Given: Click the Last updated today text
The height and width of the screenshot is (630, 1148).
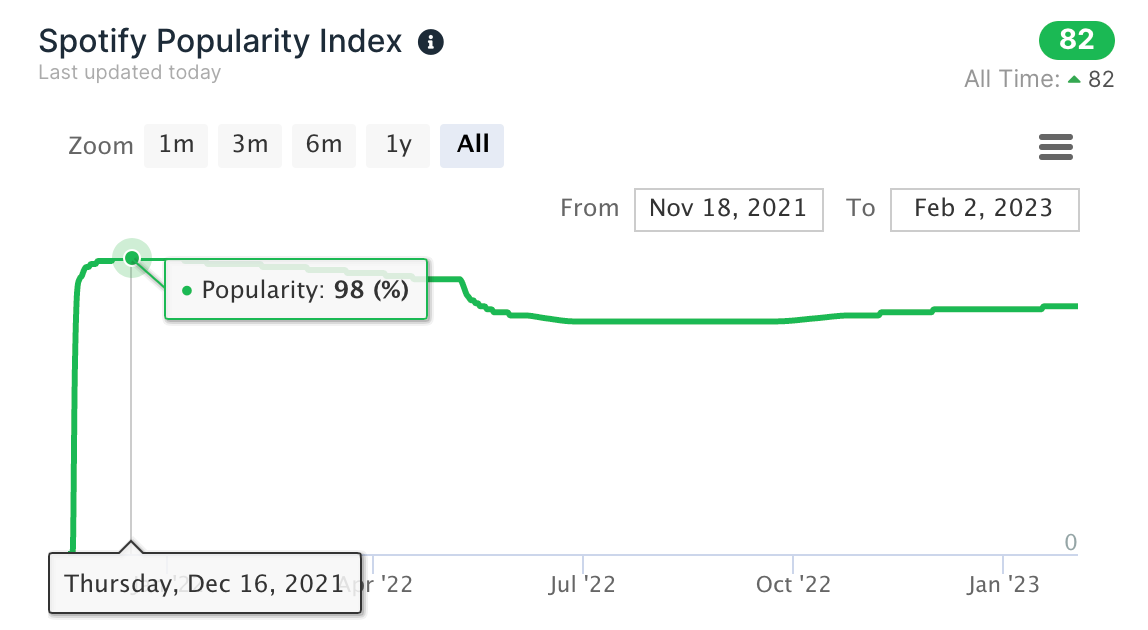Looking at the screenshot, I should pyautogui.click(x=129, y=73).
